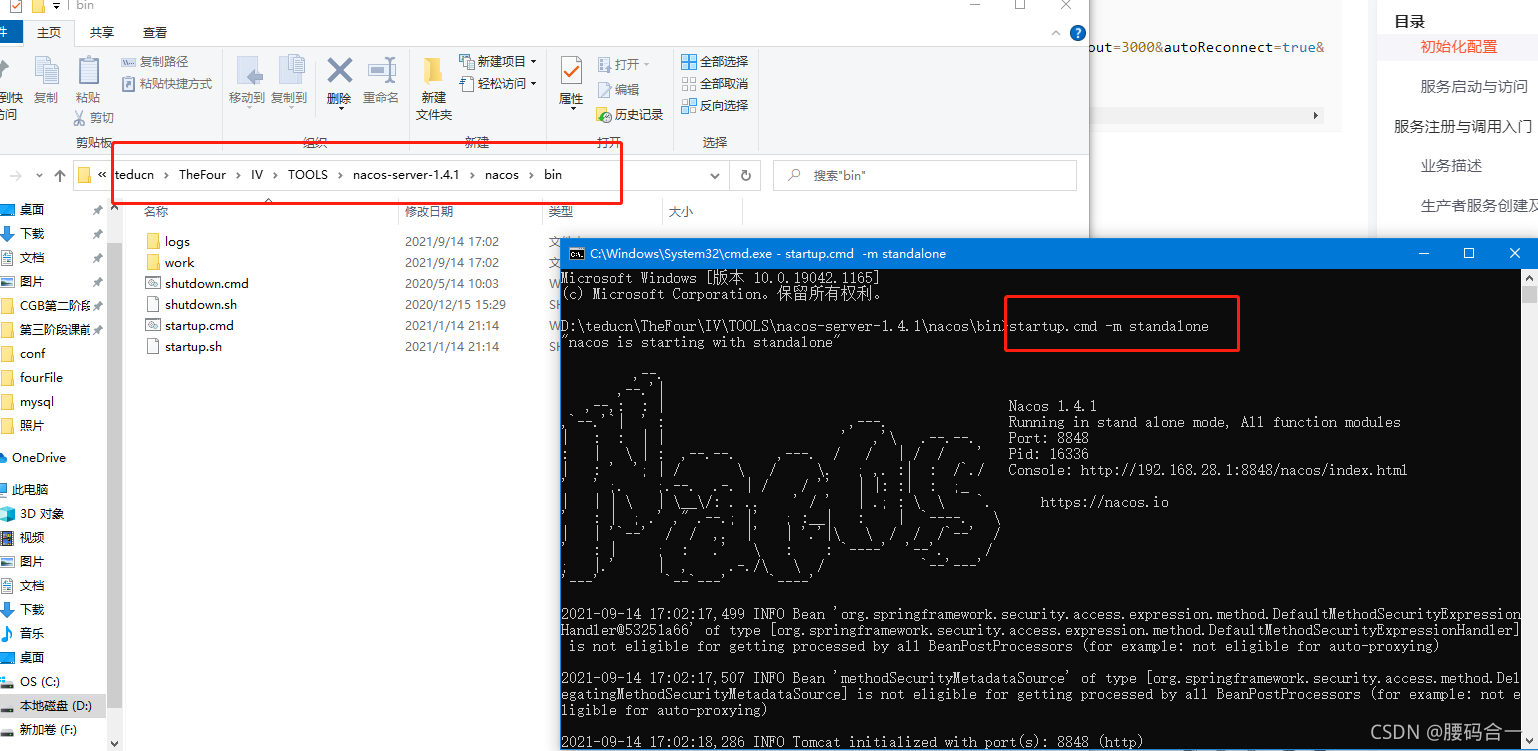Open the conf folder in sidebar

coord(33,354)
